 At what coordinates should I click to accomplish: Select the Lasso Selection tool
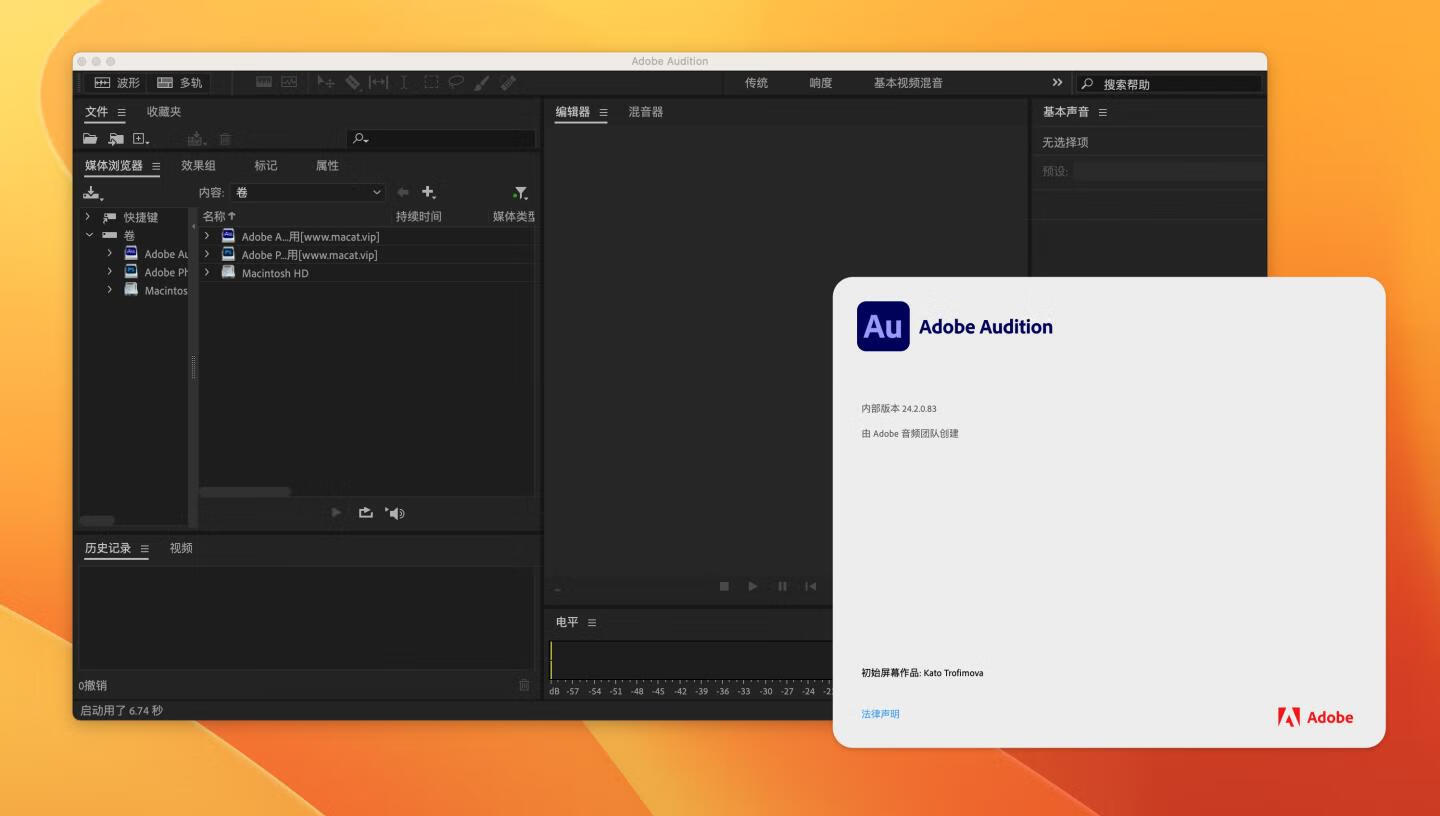click(x=456, y=83)
